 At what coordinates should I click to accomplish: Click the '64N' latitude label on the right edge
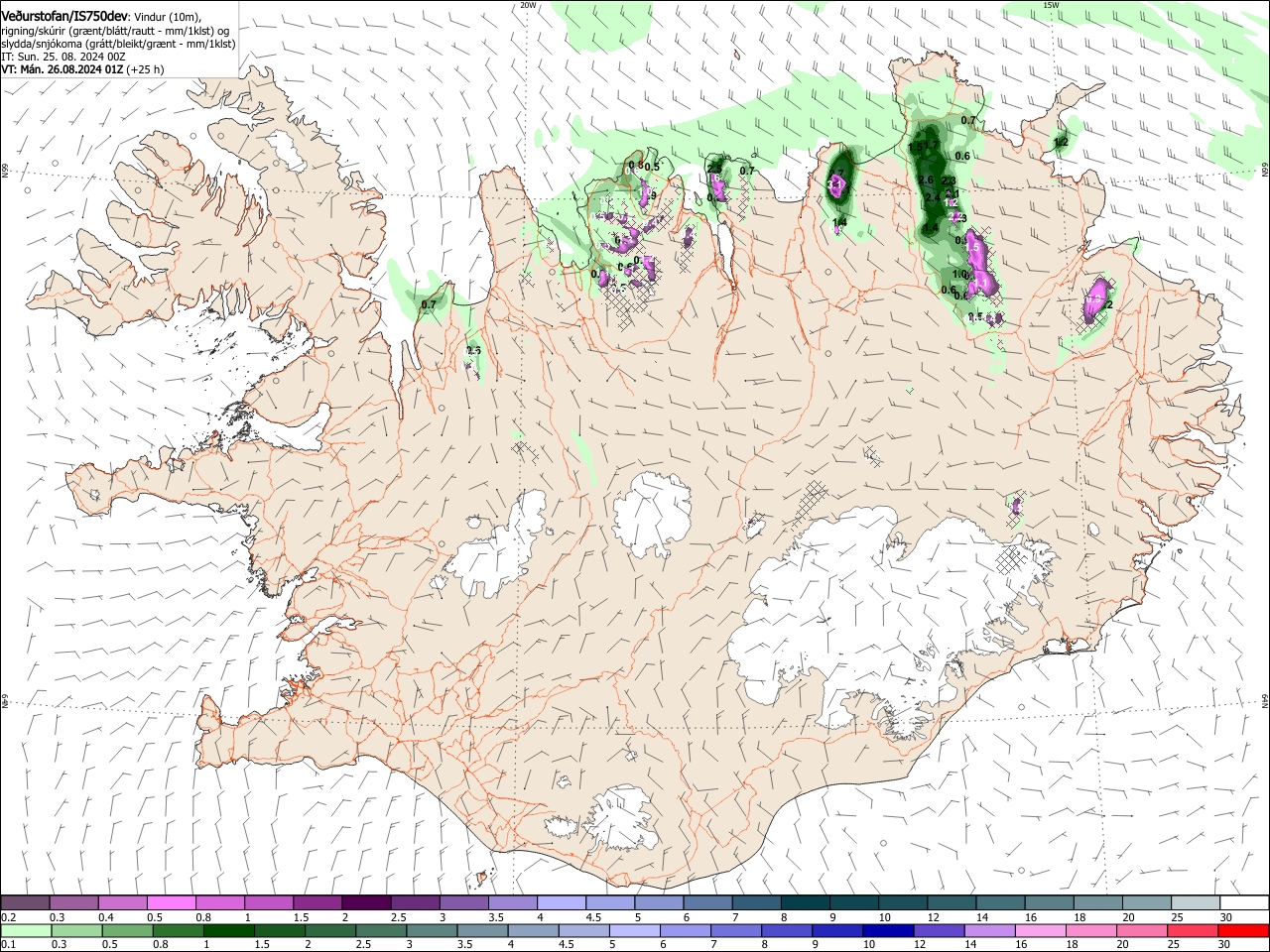(x=1265, y=700)
